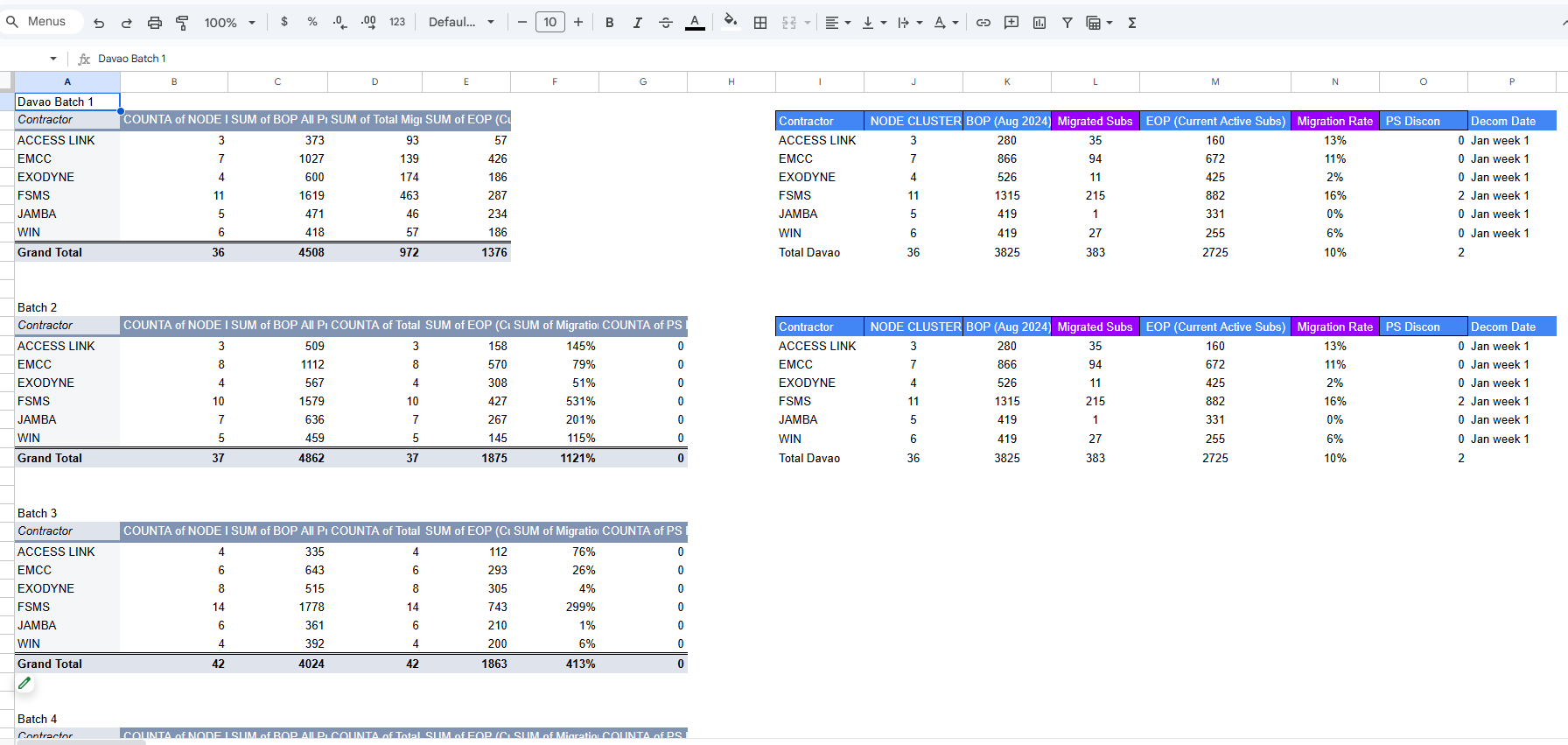
Task: Select column P header
Action: 1512,81
